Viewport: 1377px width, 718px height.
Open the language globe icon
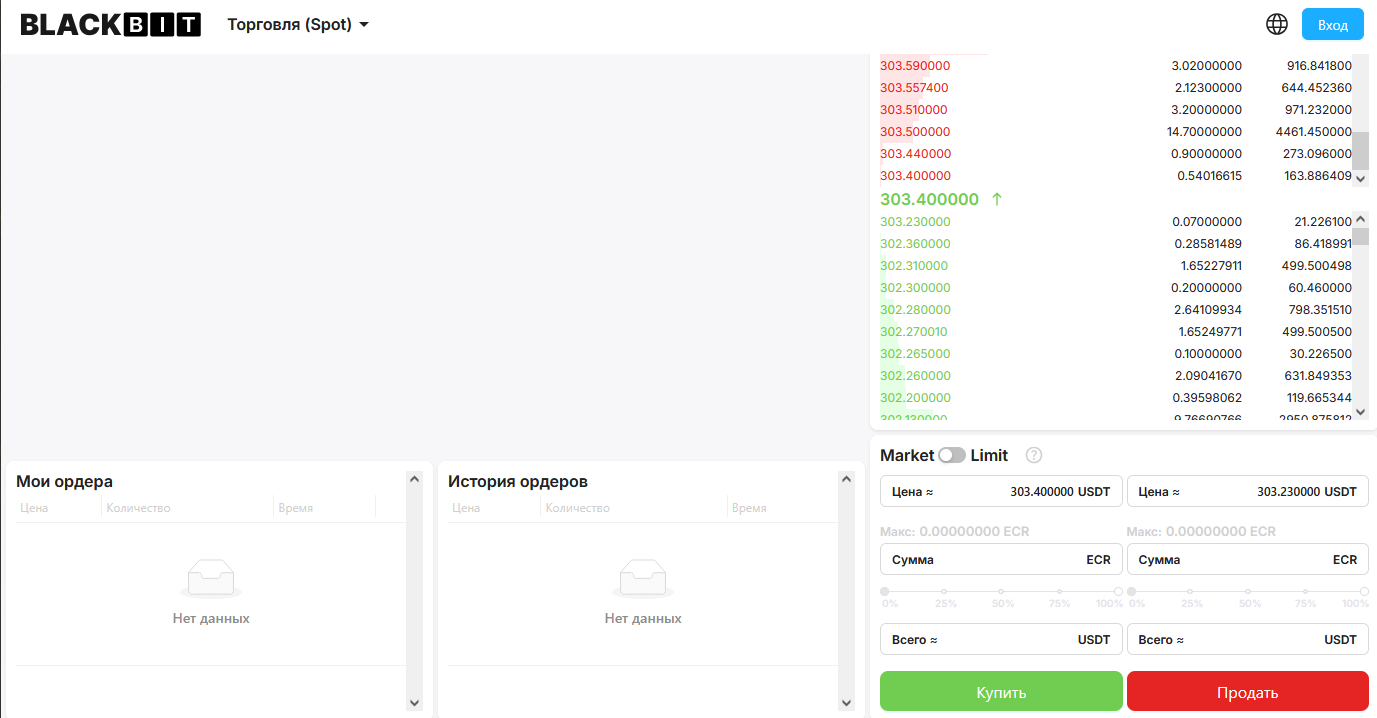[1277, 24]
